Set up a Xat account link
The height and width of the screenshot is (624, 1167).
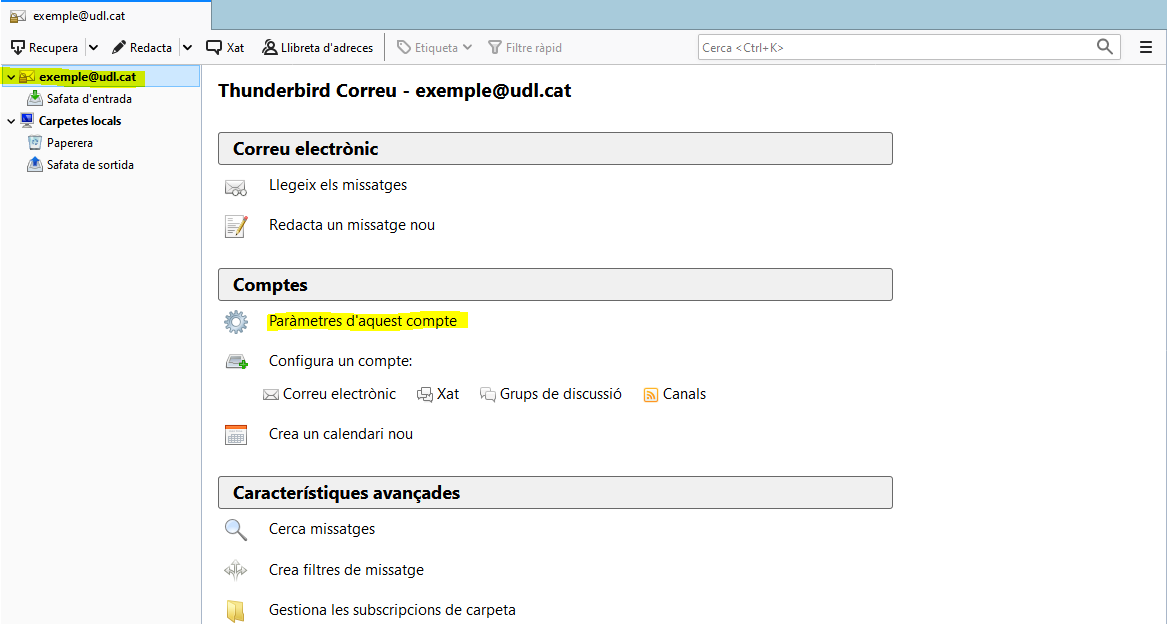click(x=448, y=394)
